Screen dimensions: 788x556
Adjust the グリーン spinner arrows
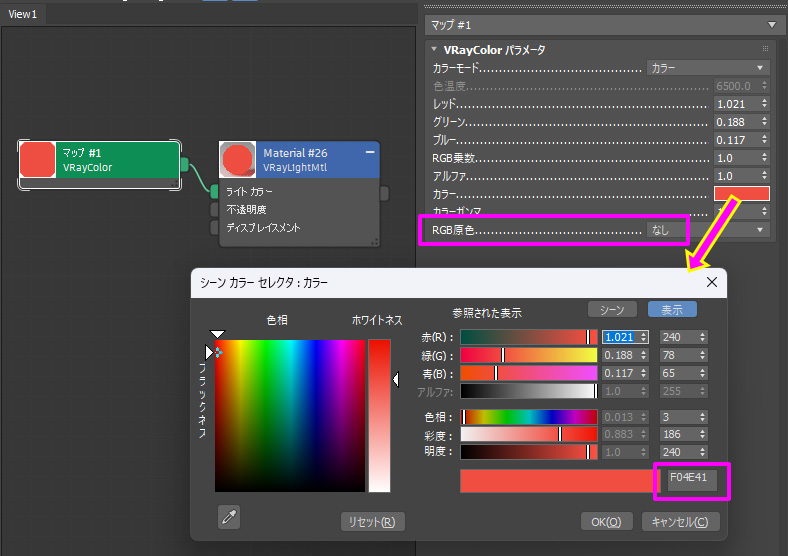pyautogui.click(x=764, y=122)
